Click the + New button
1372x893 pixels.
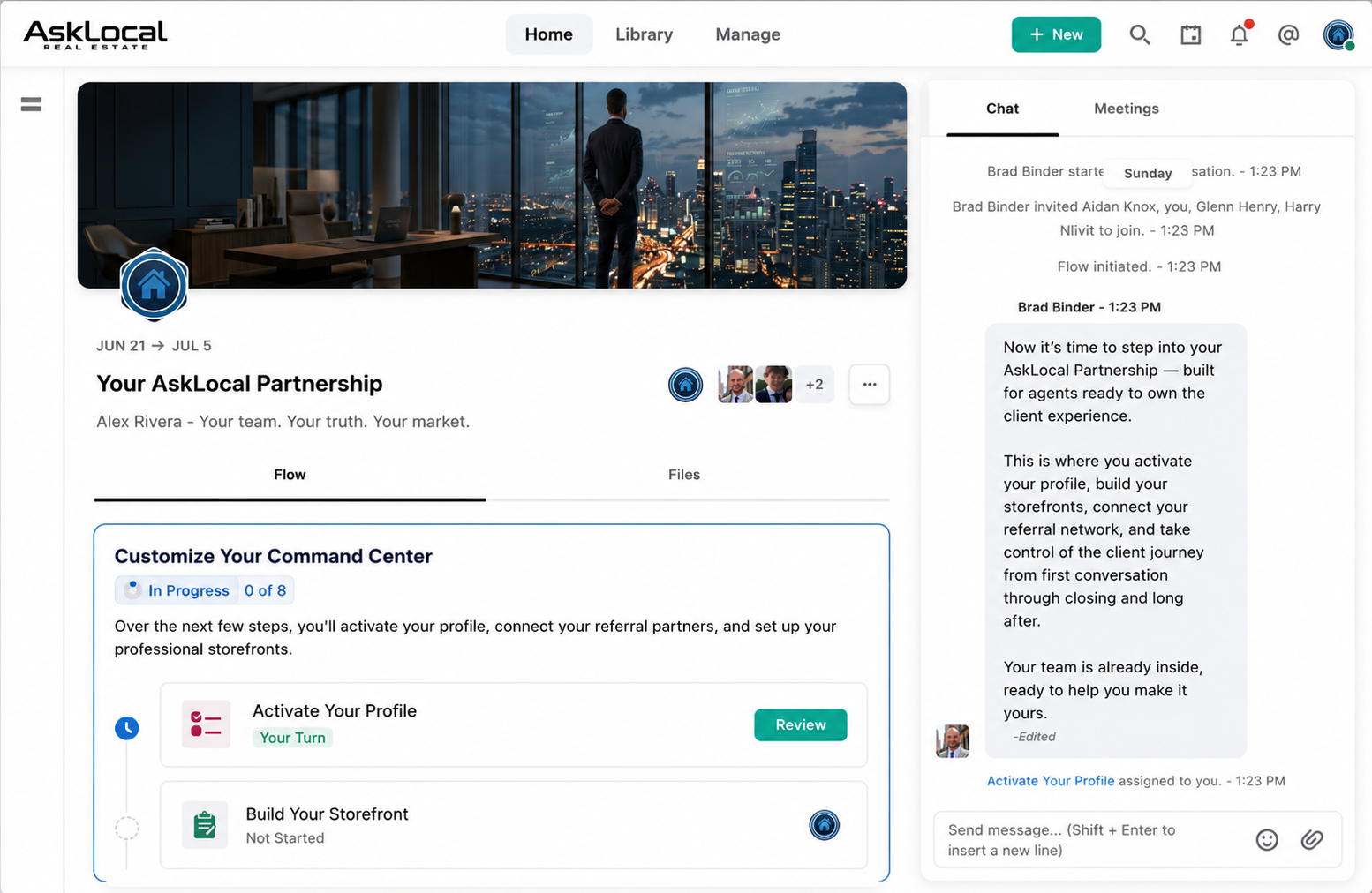click(1056, 34)
